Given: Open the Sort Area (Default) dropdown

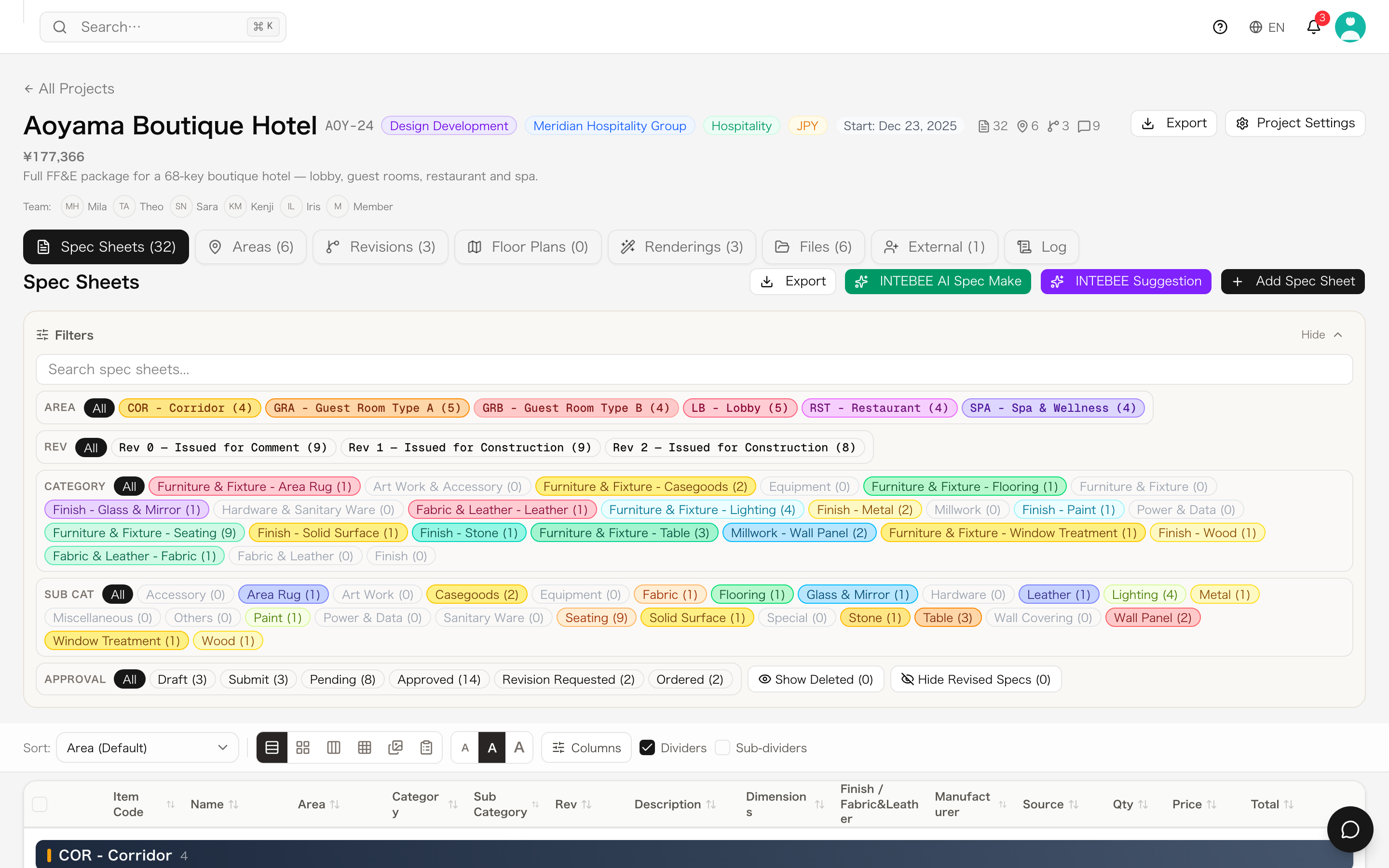Looking at the screenshot, I should point(148,747).
